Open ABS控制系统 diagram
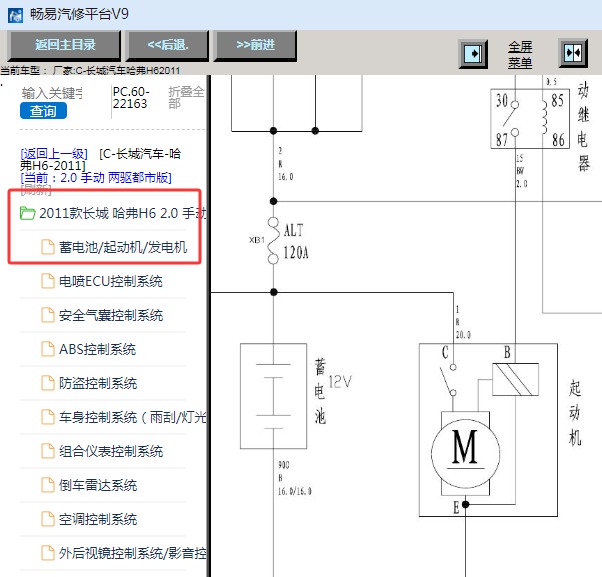 (x=97, y=349)
